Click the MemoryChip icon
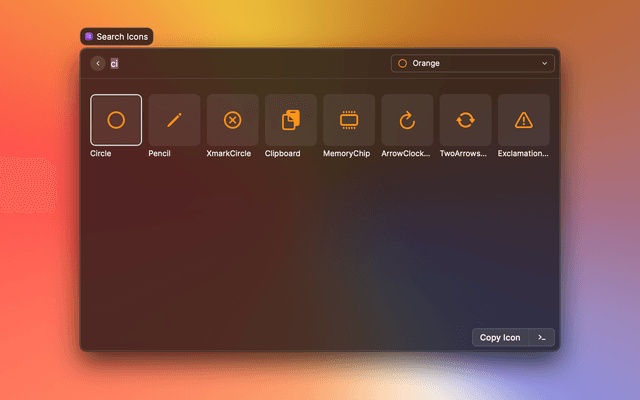This screenshot has width=640, height=400. (349, 120)
